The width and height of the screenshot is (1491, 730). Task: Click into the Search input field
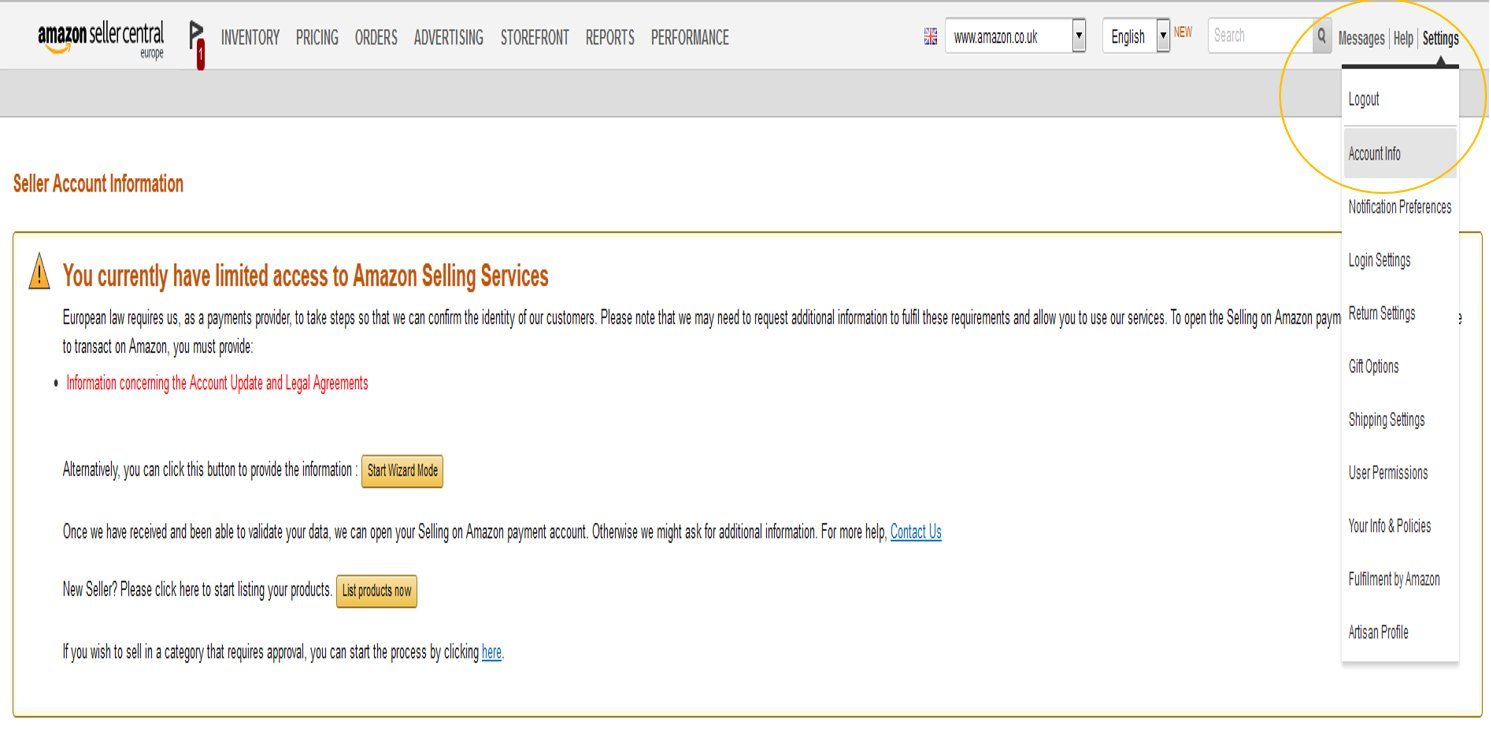pyautogui.click(x=1258, y=37)
